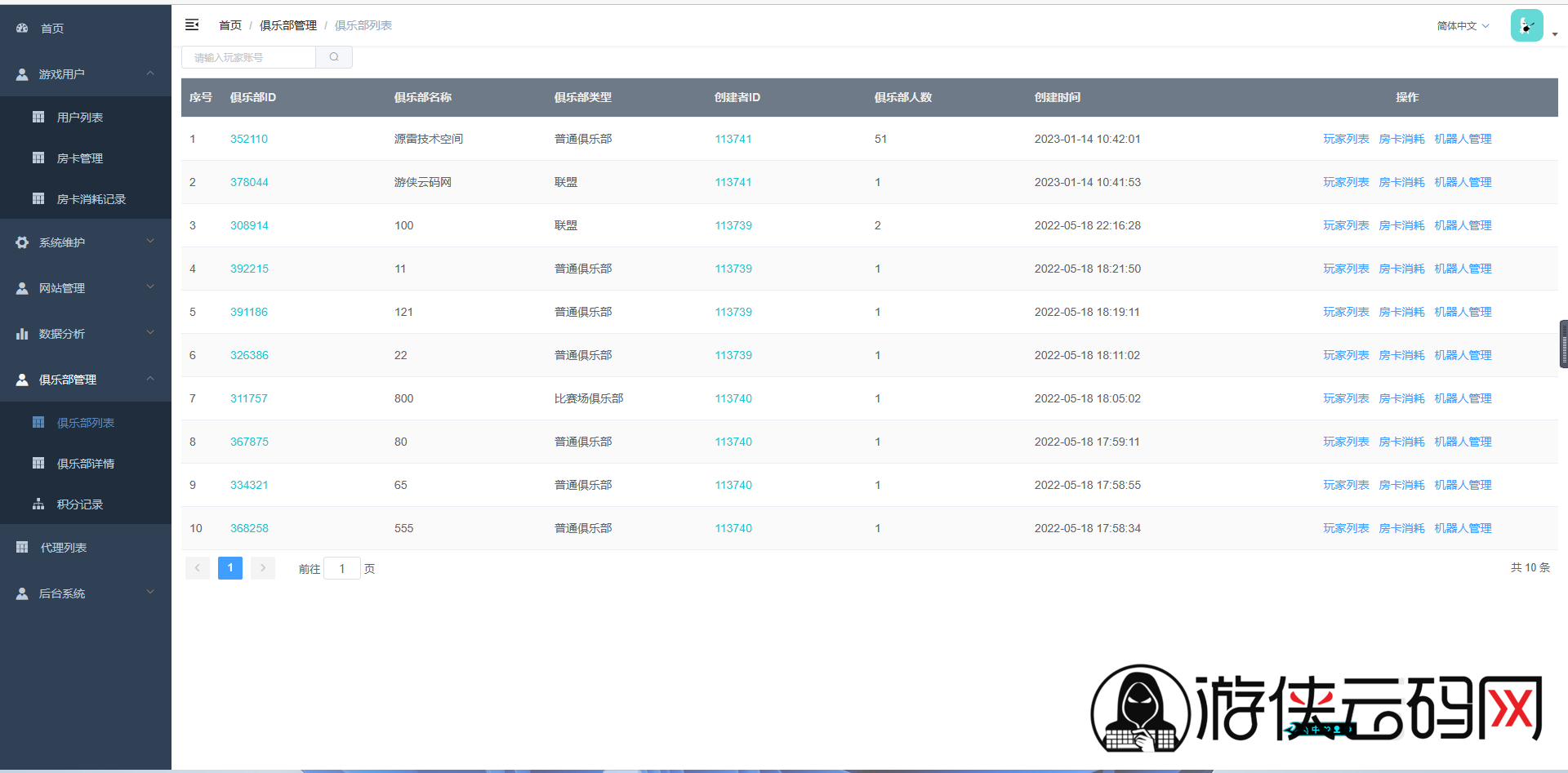Screen dimensions: 1568x773
Task: Click the search magnifier icon button
Action: pos(334,57)
